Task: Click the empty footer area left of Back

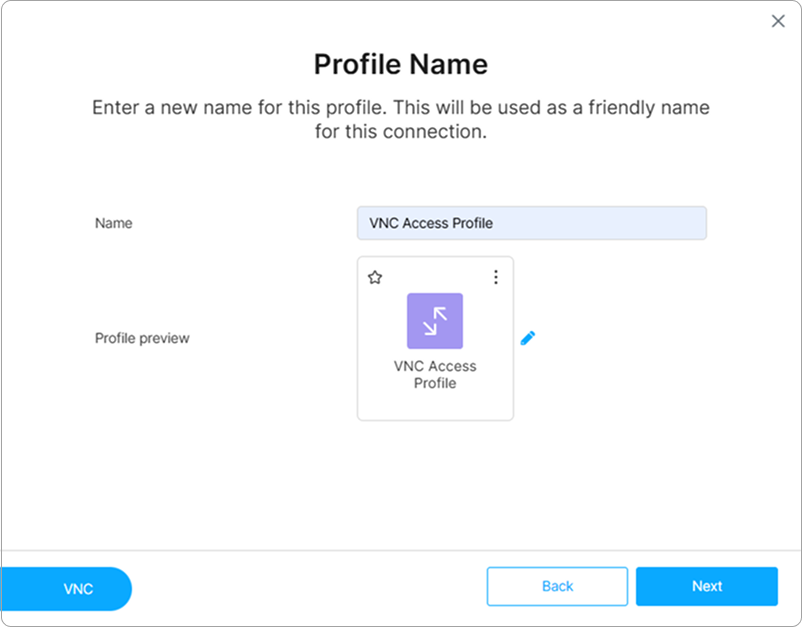Action: click(x=310, y=587)
